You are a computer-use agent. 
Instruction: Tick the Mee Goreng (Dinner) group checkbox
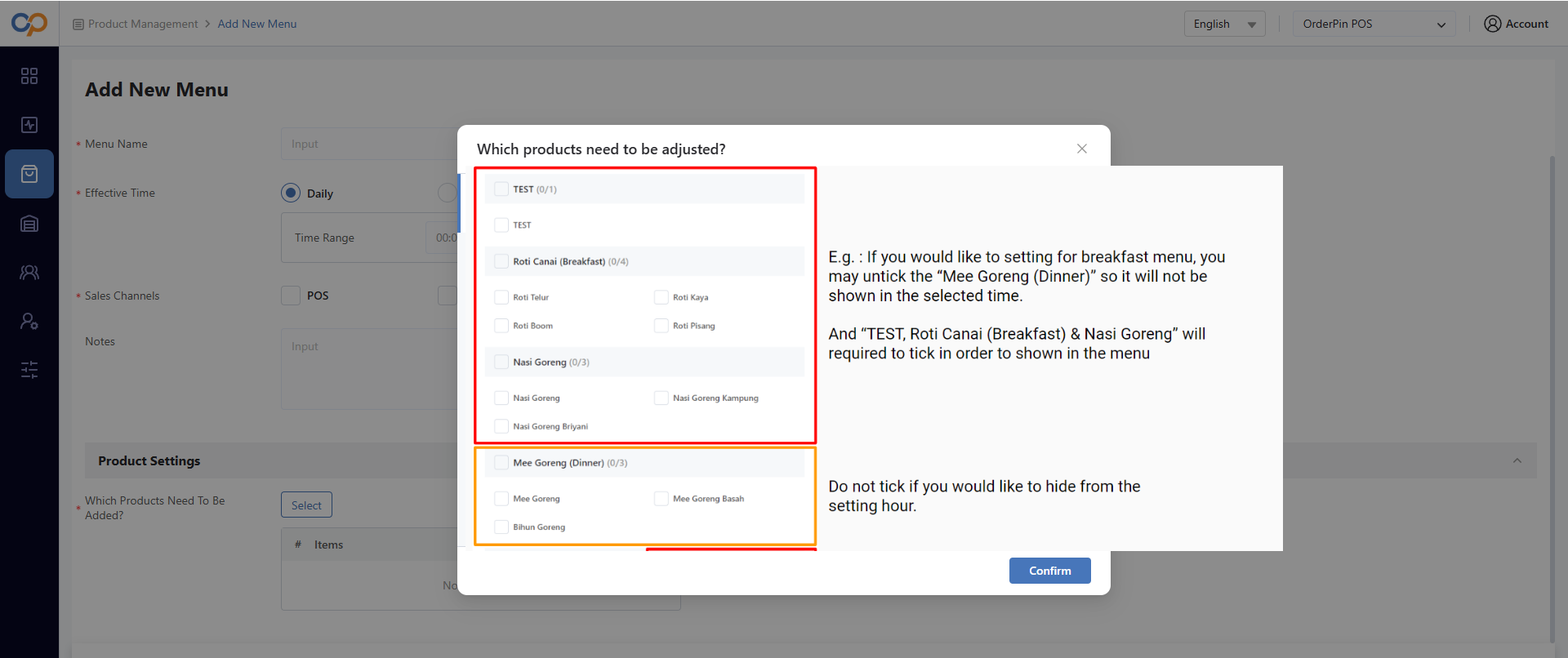[x=501, y=462]
